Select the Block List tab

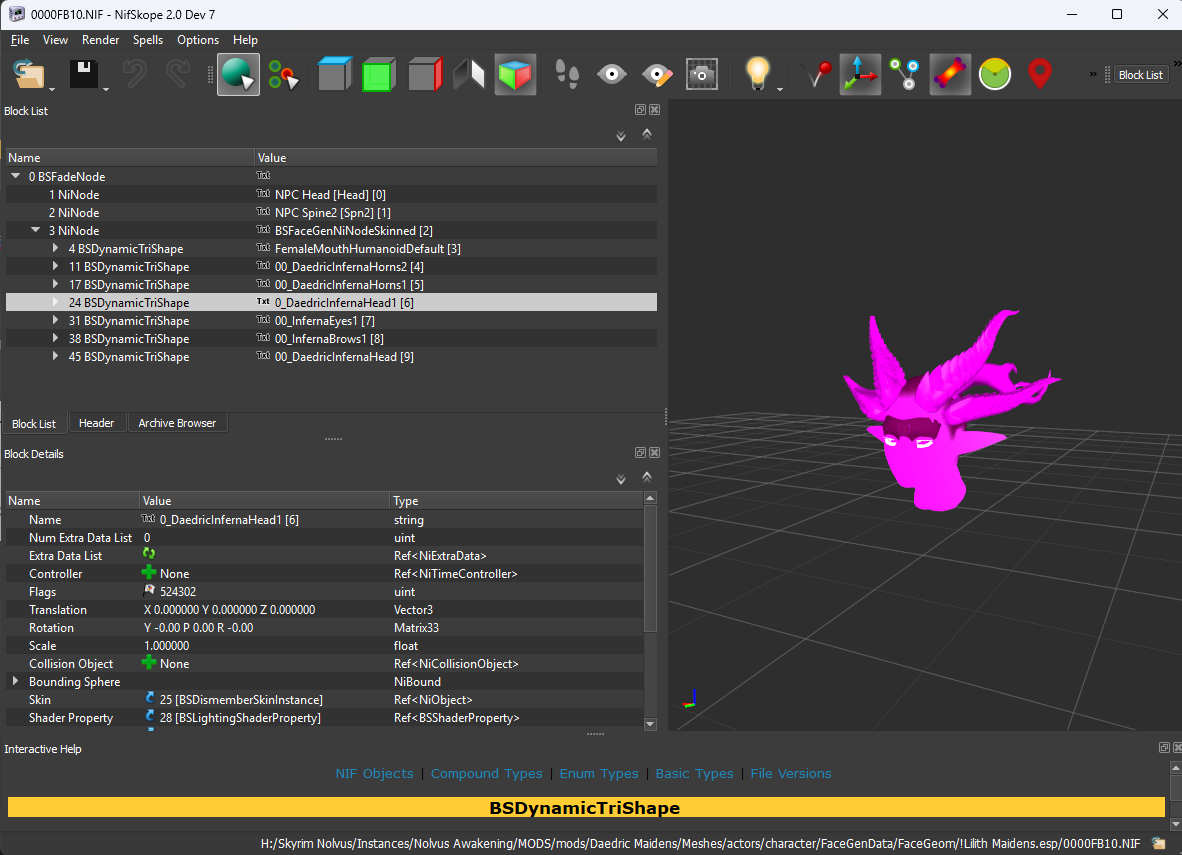click(34, 424)
